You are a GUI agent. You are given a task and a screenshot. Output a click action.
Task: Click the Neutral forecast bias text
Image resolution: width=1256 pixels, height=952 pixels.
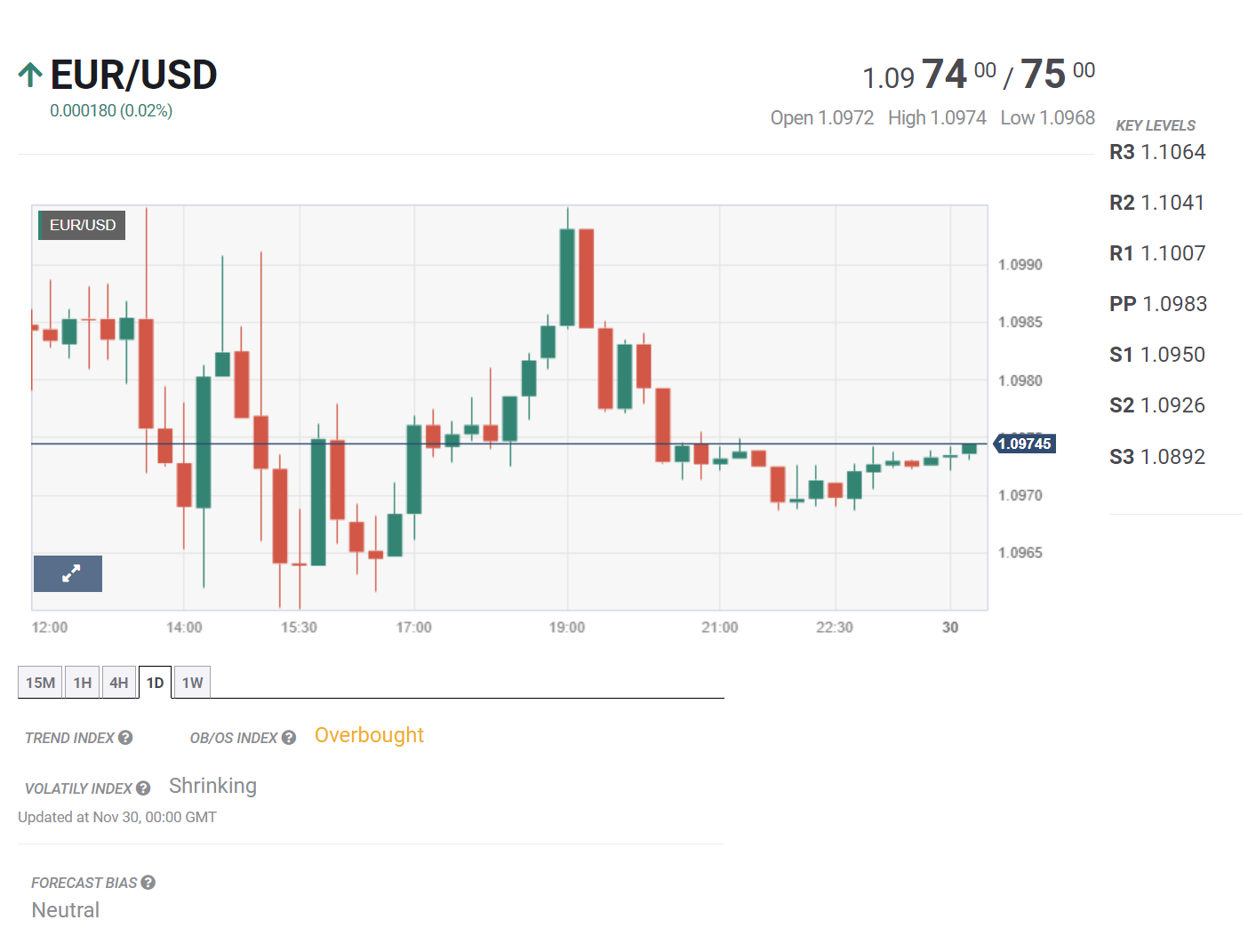point(66,910)
